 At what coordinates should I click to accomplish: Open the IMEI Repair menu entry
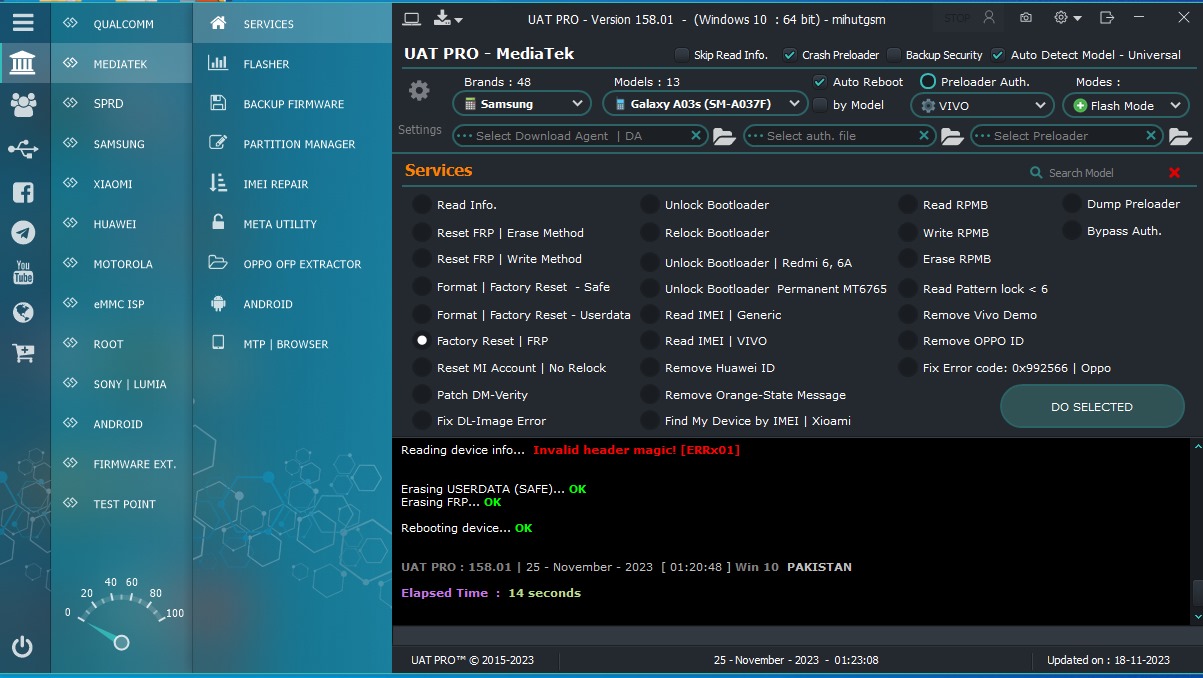coord(275,184)
